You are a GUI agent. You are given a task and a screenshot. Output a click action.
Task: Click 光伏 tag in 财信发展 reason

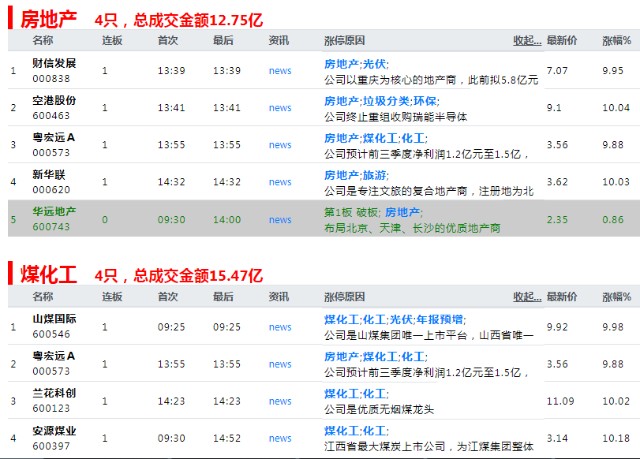point(374,64)
